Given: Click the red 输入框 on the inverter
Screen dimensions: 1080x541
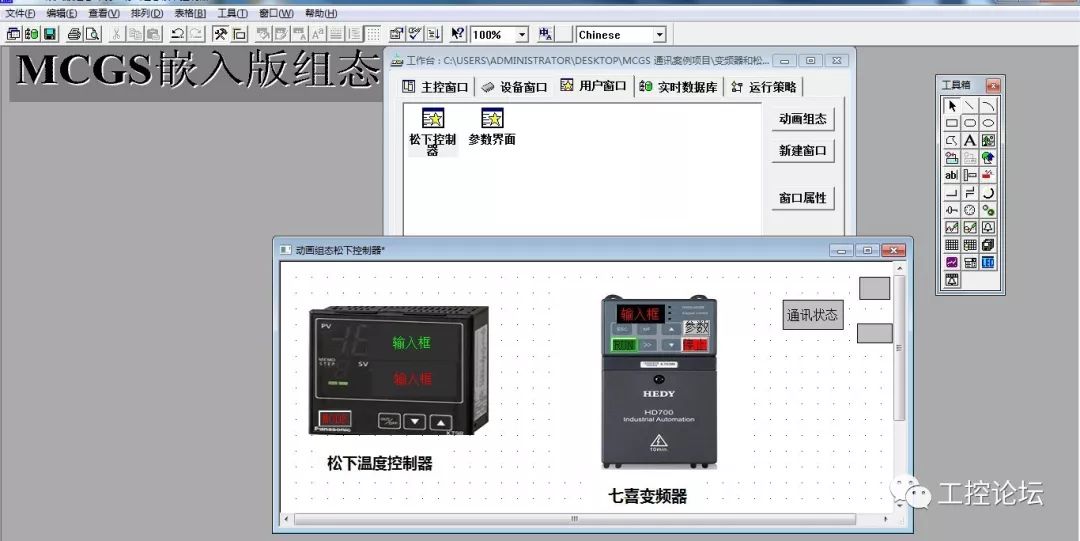Looking at the screenshot, I should pyautogui.click(x=641, y=314).
